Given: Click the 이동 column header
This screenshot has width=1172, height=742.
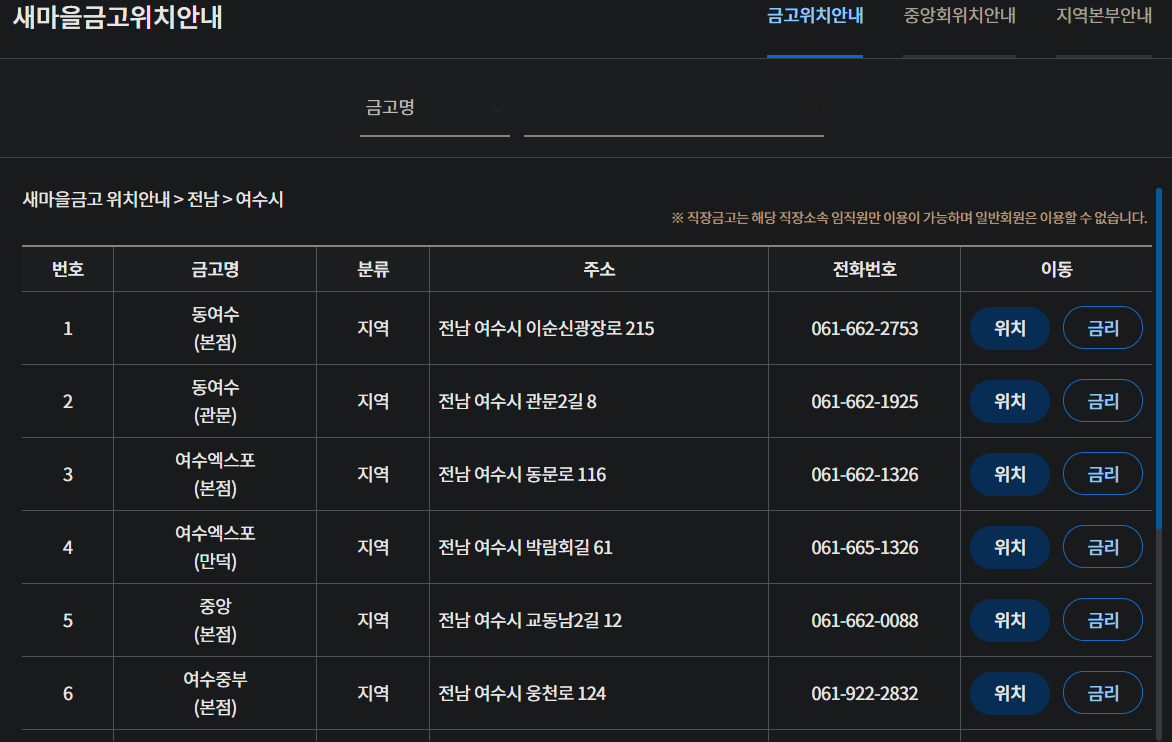Looking at the screenshot, I should [1056, 269].
